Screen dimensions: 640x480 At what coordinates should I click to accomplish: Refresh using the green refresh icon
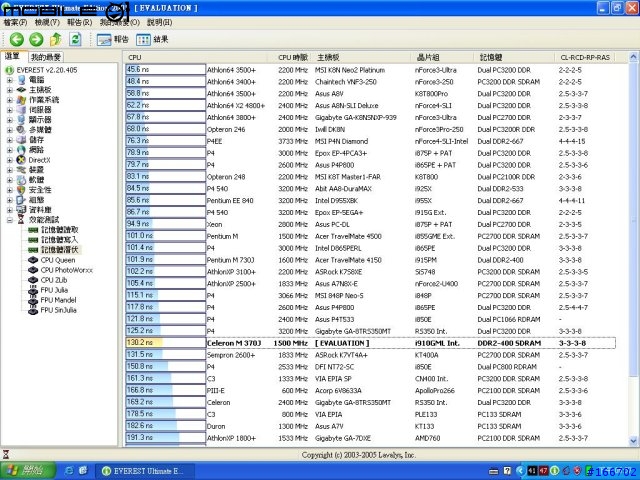coord(75,40)
